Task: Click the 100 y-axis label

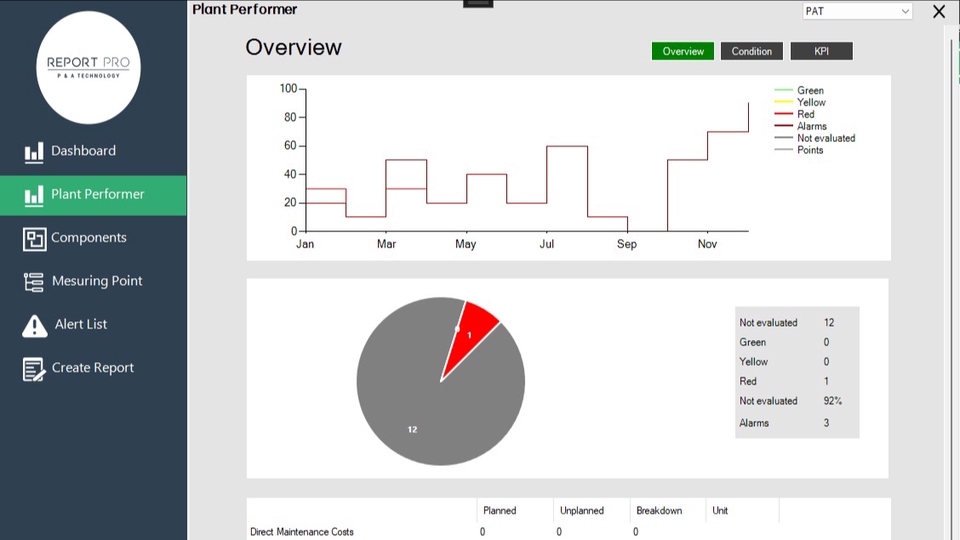Action: (288, 89)
